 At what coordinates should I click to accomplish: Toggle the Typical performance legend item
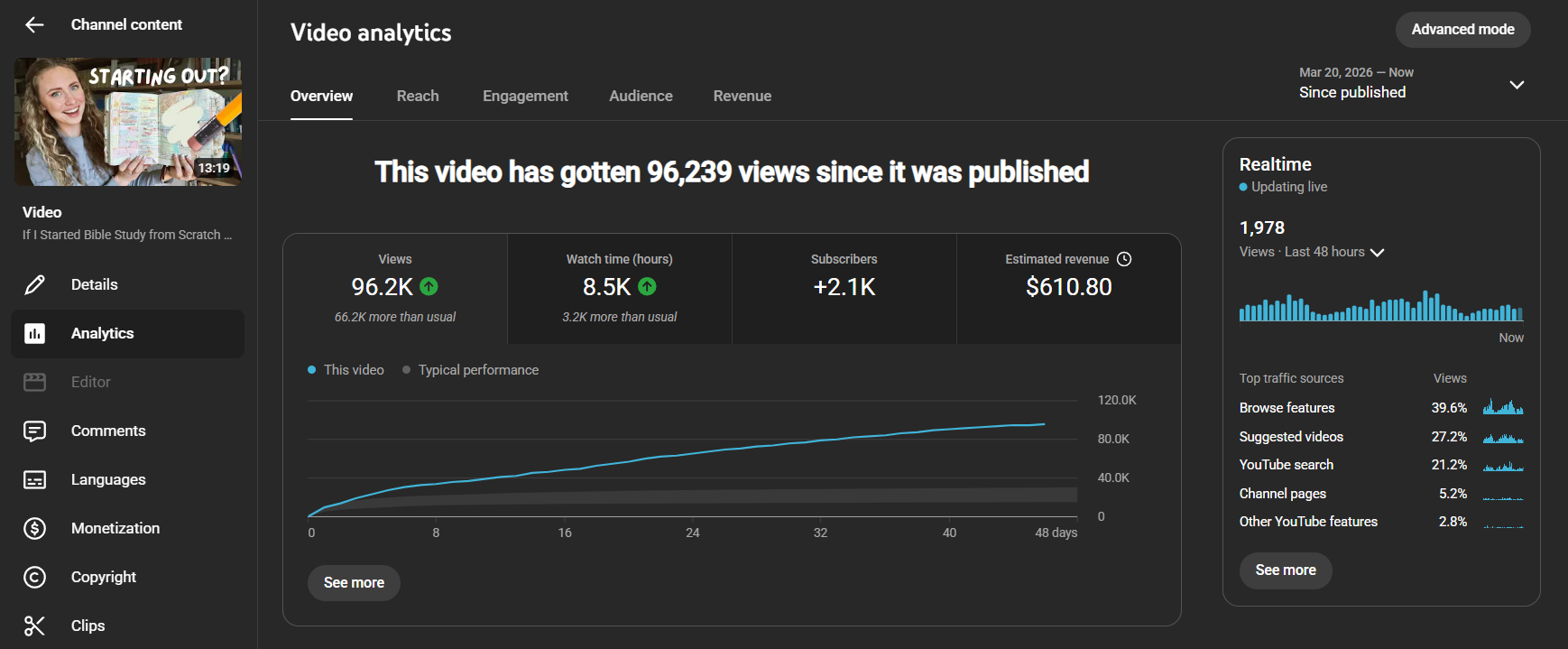click(470, 370)
